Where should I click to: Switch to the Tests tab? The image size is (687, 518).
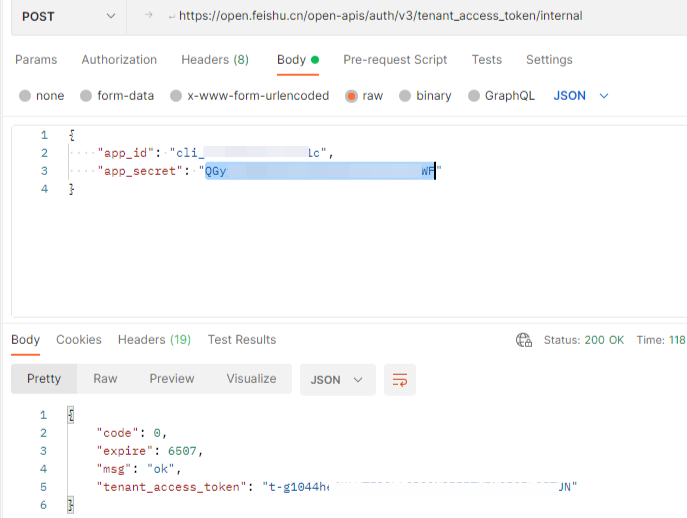[487, 60]
